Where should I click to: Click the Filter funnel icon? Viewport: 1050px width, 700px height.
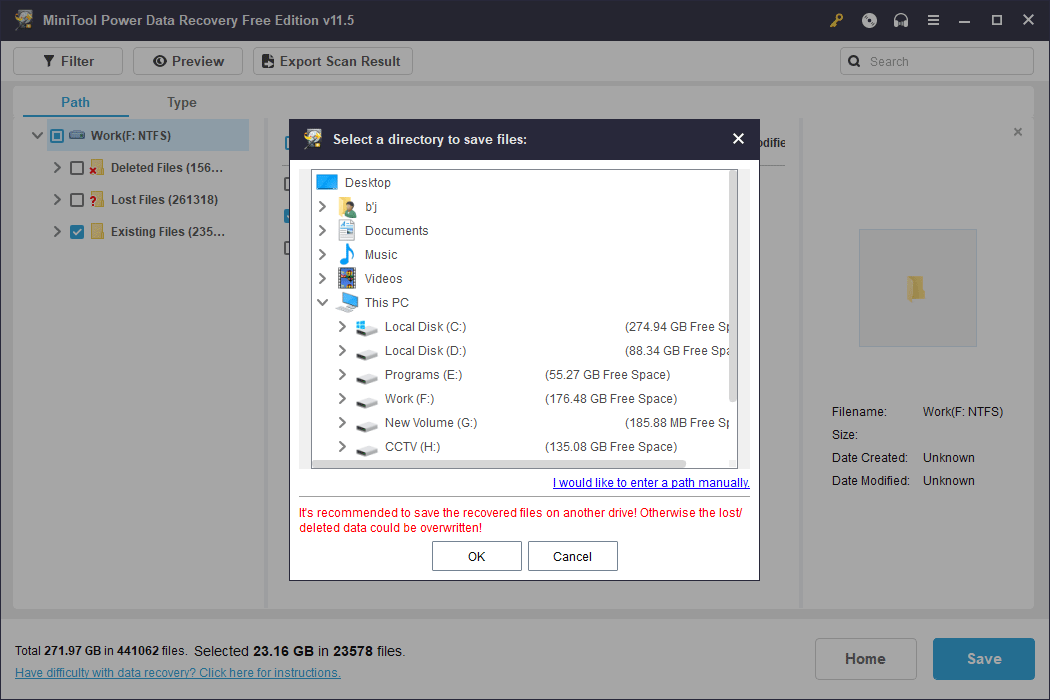[46, 60]
